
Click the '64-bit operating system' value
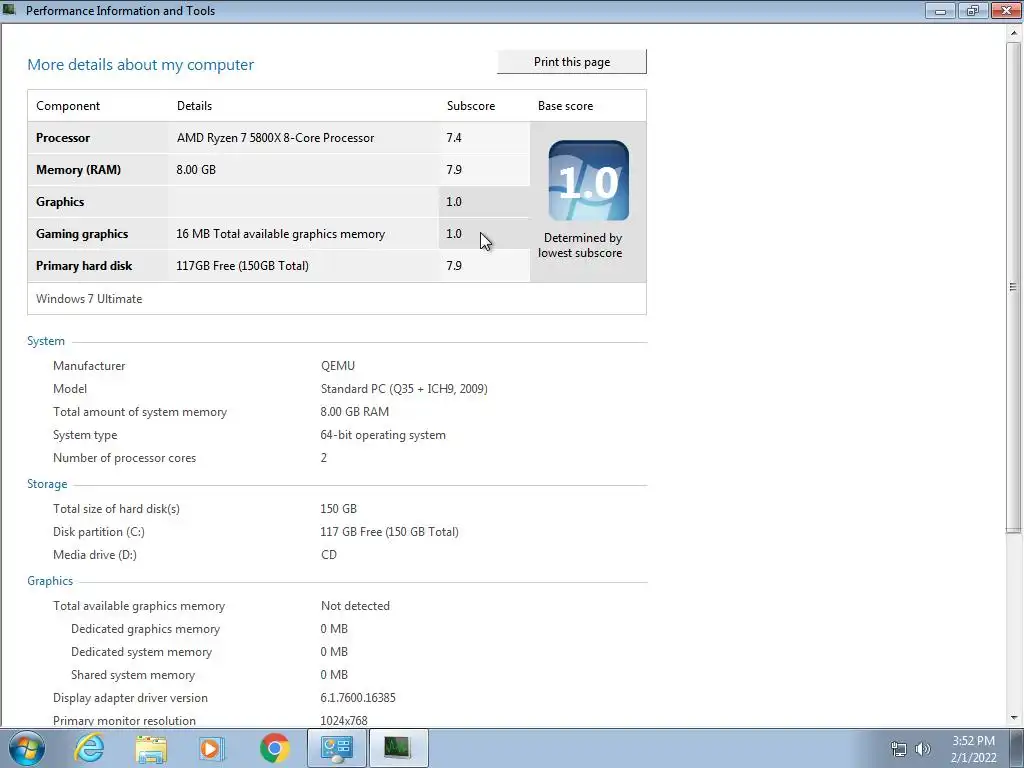pyautogui.click(x=383, y=435)
